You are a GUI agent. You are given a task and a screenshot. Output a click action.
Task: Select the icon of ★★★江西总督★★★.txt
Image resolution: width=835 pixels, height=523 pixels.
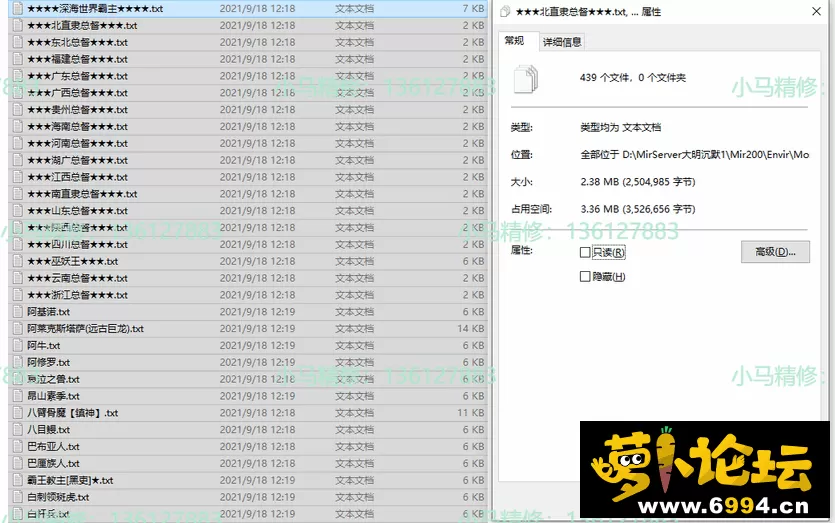tap(18, 177)
